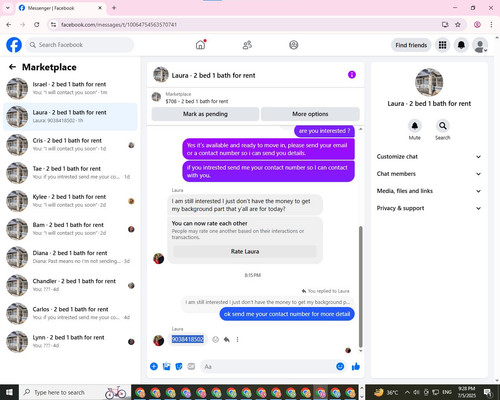Search in conversation magnifier icon
500x400 pixels.
(x=443, y=126)
